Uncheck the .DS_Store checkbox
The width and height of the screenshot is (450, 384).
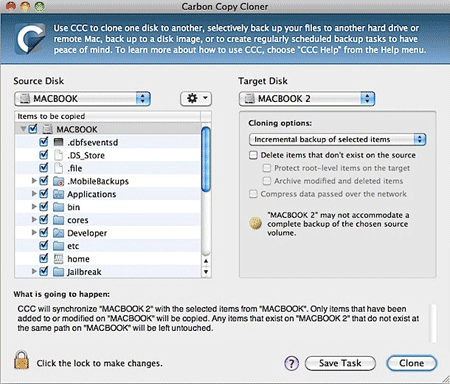(x=43, y=155)
